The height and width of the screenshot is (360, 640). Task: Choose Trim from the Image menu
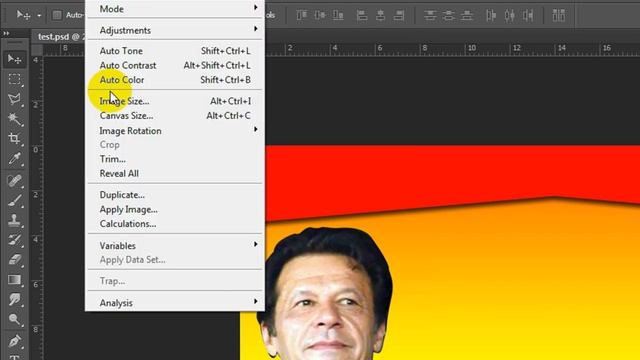coord(175,159)
